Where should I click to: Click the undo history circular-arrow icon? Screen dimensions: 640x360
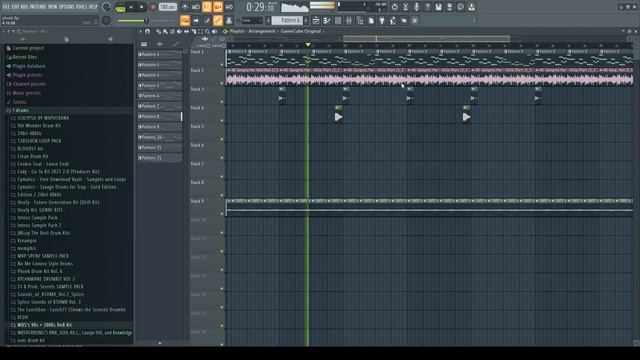coord(394,7)
